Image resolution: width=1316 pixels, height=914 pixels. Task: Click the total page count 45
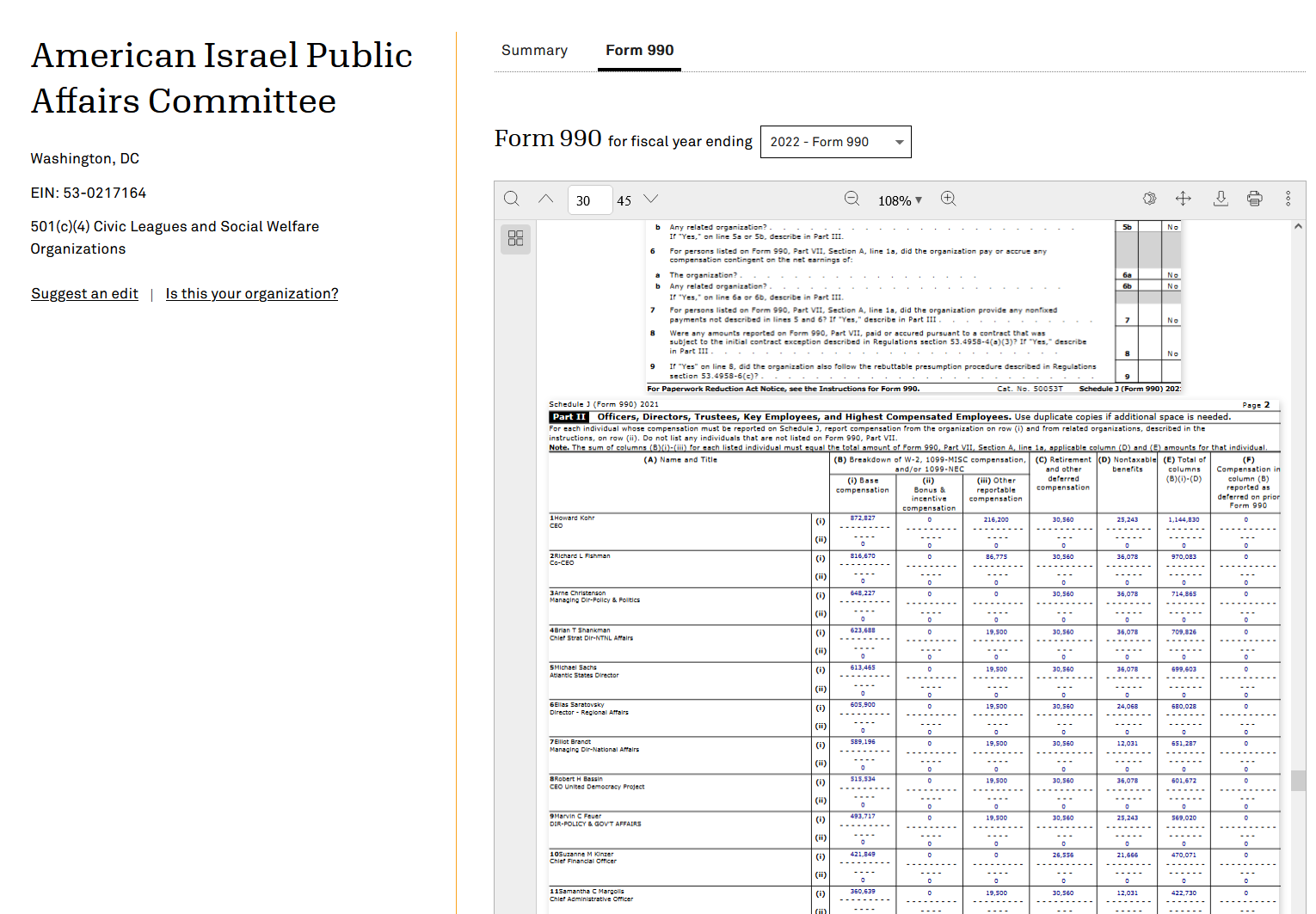[x=624, y=200]
